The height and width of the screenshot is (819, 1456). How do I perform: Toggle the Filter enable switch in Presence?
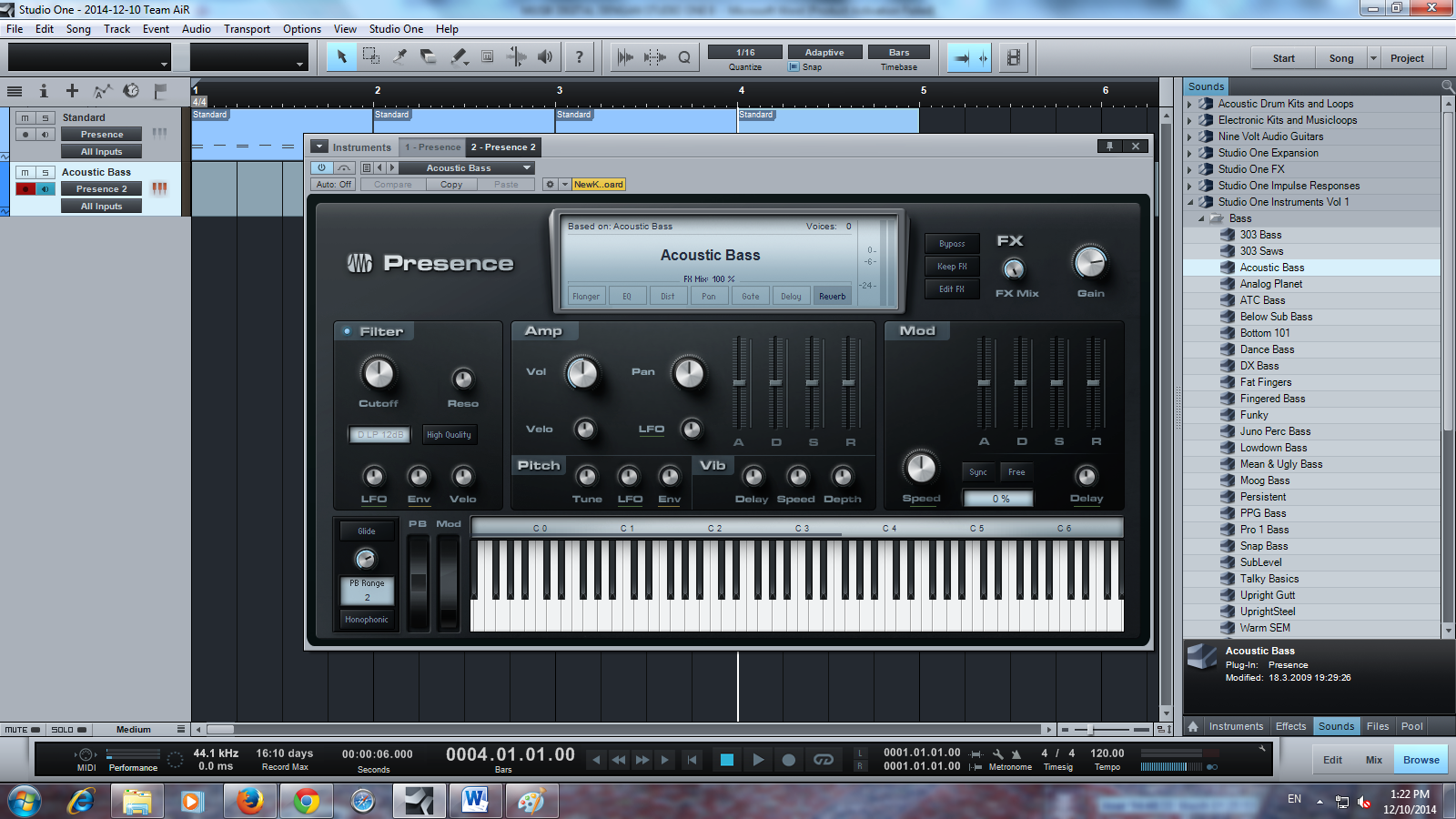[x=347, y=331]
